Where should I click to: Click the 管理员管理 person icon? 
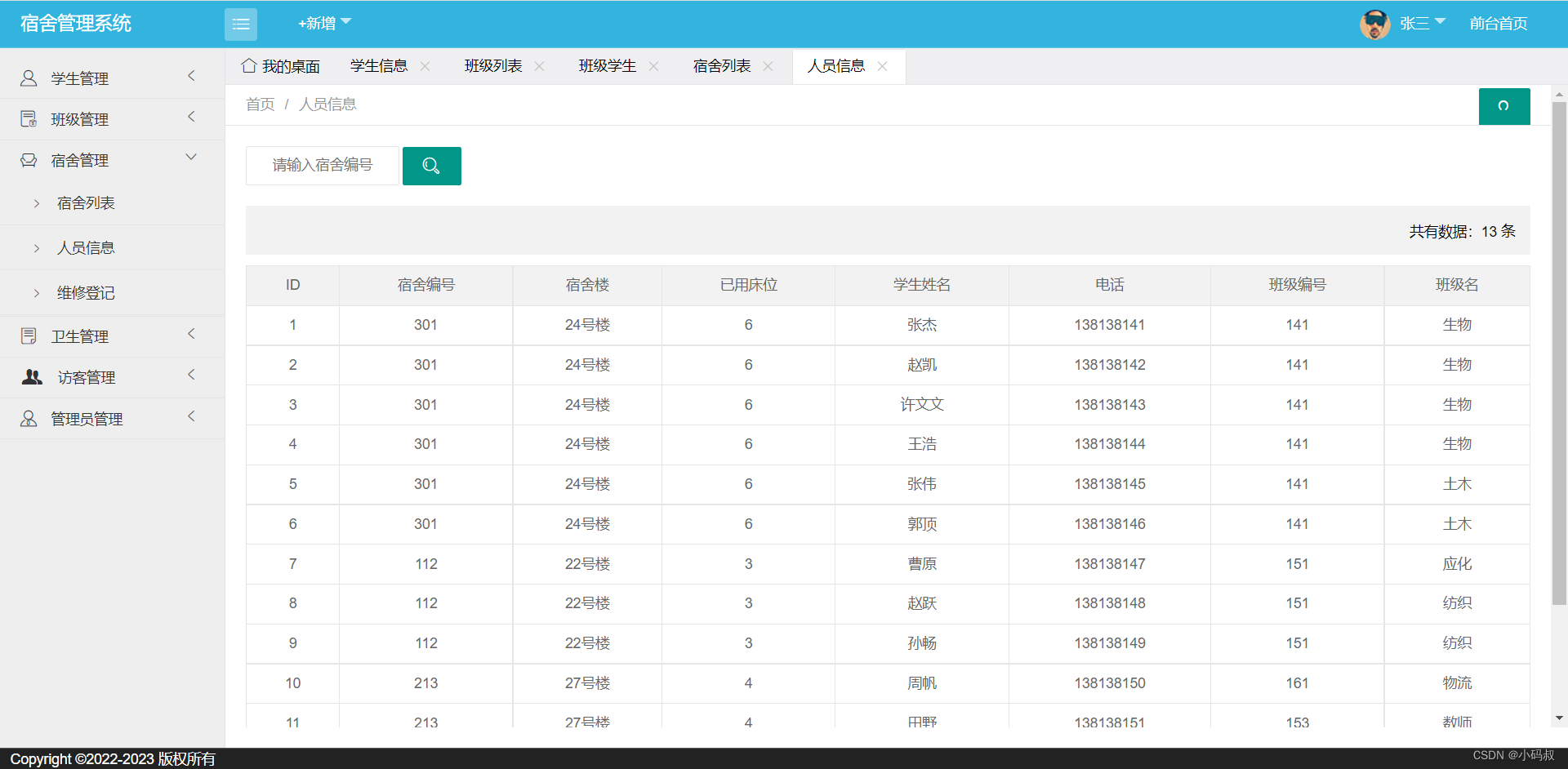[29, 418]
